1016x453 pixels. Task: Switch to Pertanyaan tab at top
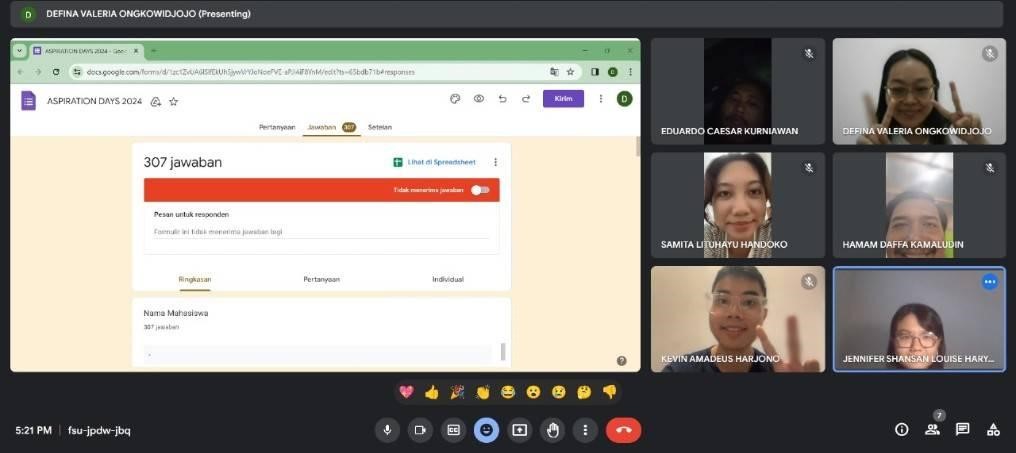coord(277,127)
